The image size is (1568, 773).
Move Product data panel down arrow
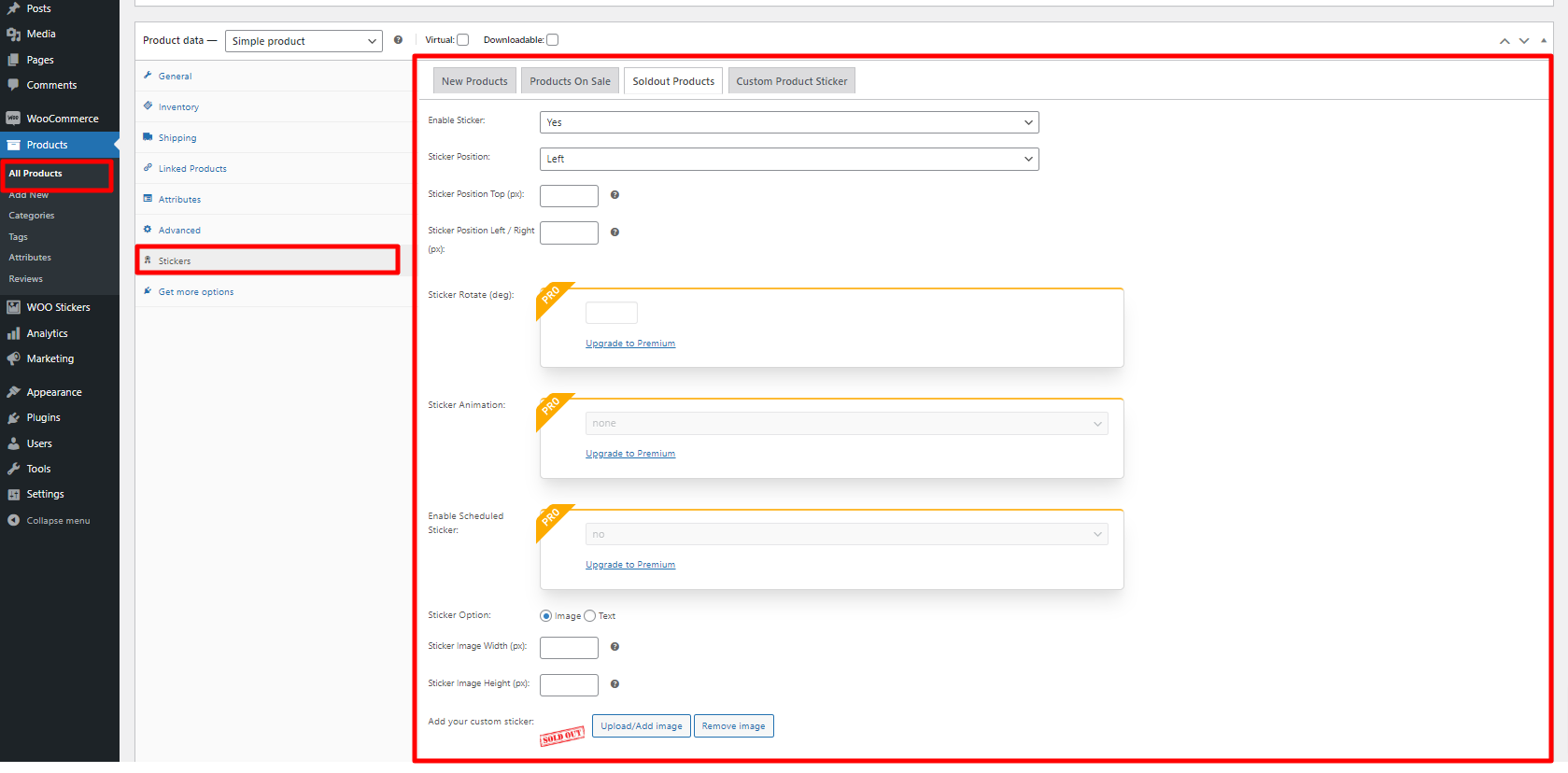coord(1524,41)
